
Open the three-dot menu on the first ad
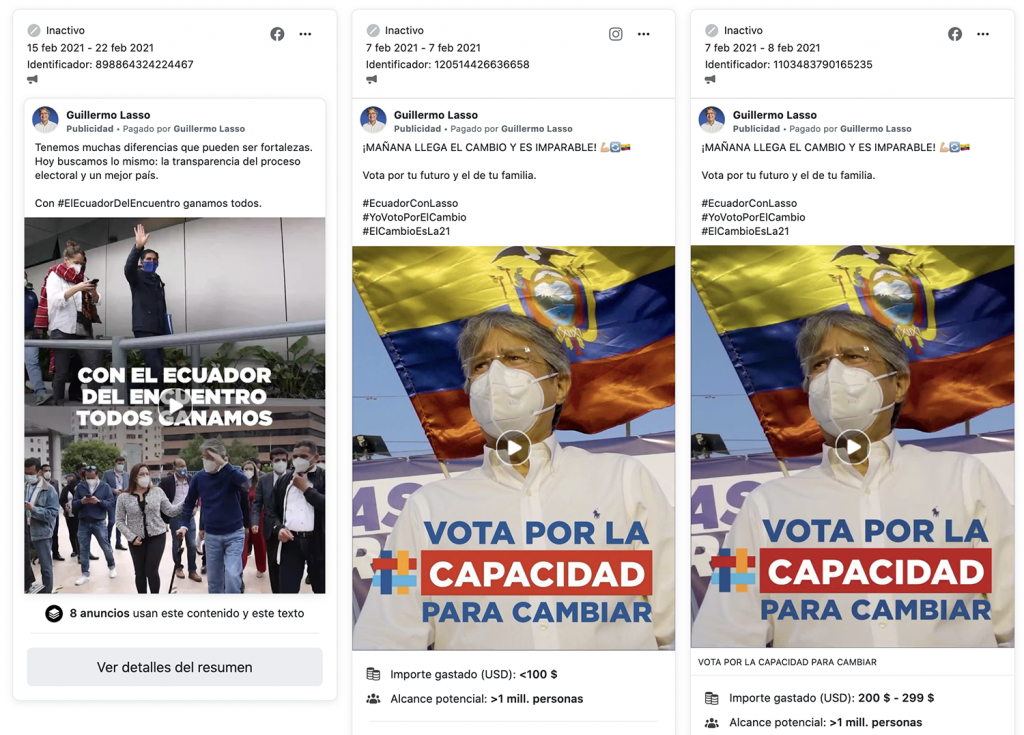tap(305, 34)
